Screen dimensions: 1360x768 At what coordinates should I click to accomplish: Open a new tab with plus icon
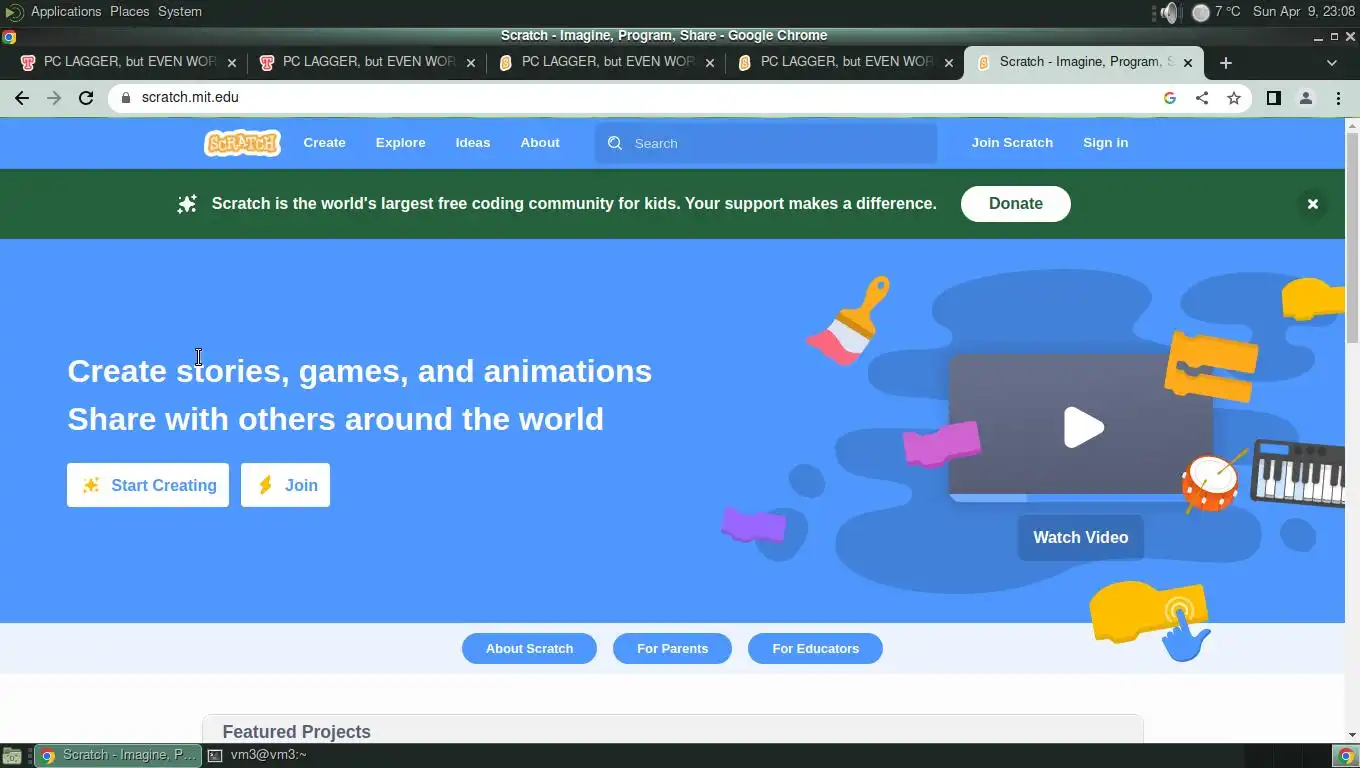(x=1226, y=62)
